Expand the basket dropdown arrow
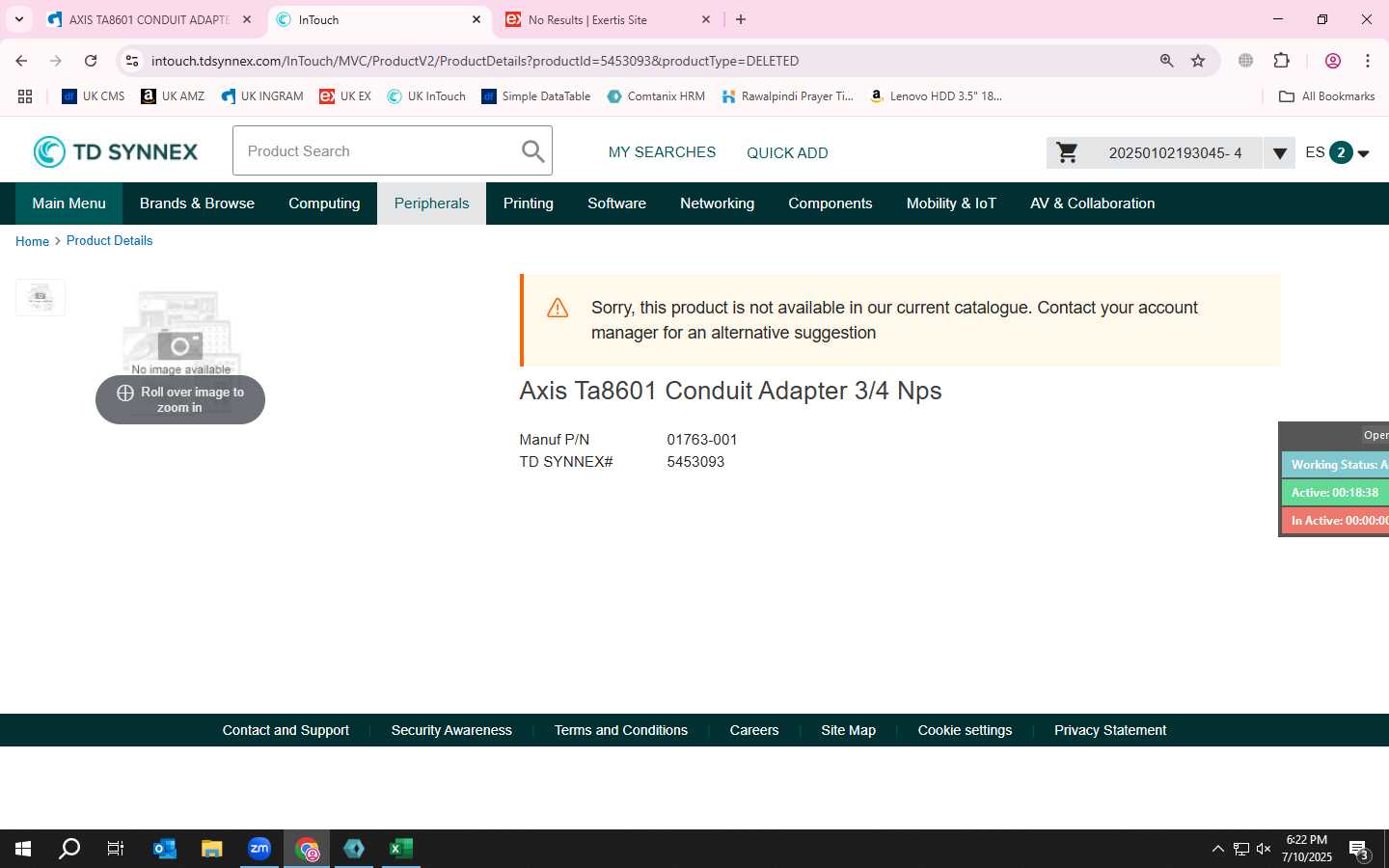 1279,153
